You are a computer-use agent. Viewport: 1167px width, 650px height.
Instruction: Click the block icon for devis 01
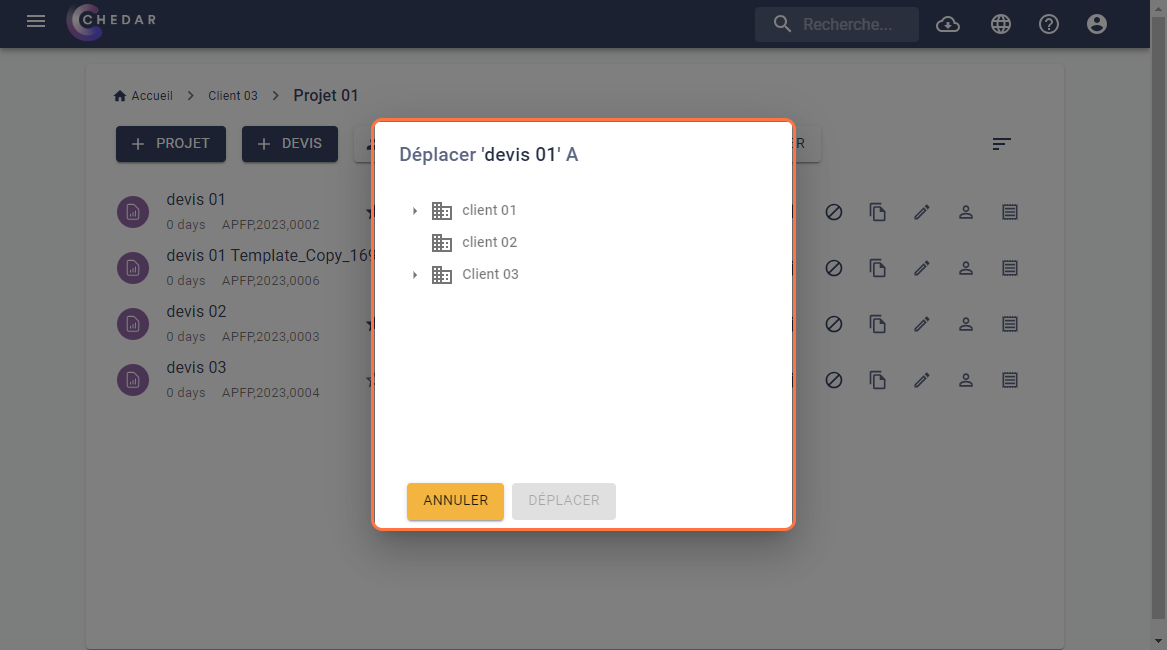point(834,212)
